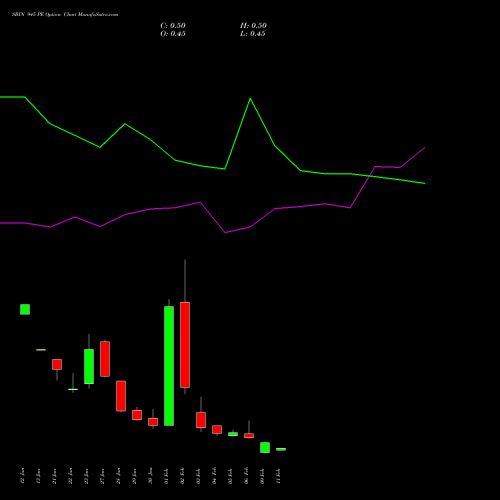Select the open value O: 0.45
The height and width of the screenshot is (500, 500).
coord(173,34)
